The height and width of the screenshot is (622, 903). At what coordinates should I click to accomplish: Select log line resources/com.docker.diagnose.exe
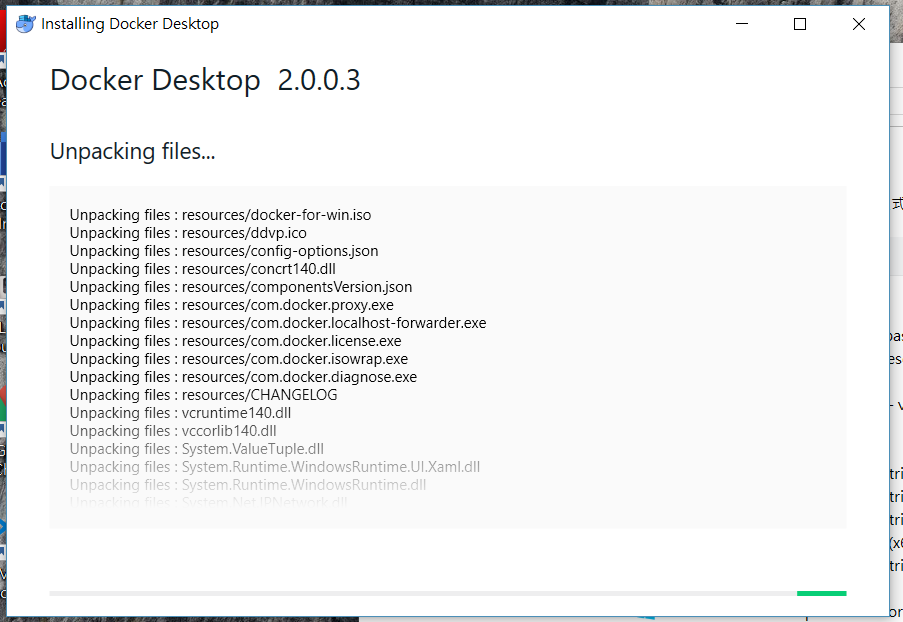pyautogui.click(x=243, y=377)
